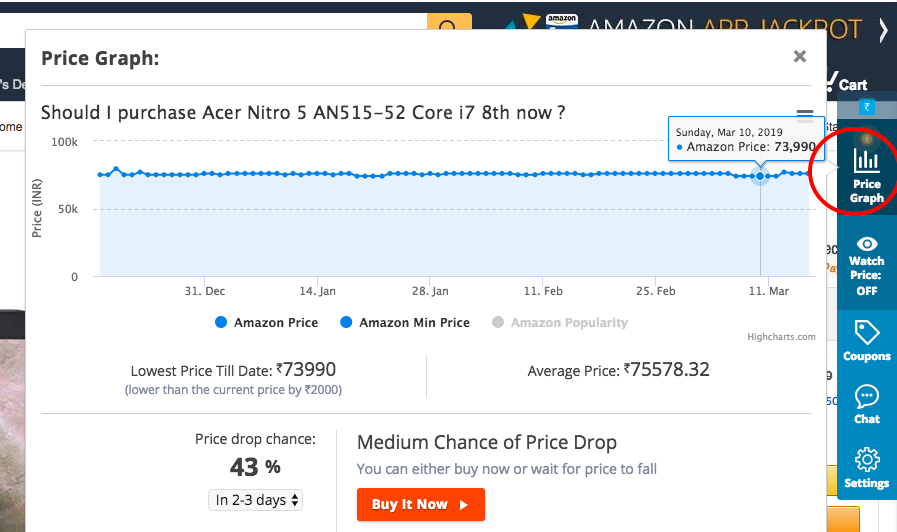
Task: Click the 11. Feb x-axis label
Action: tap(545, 291)
